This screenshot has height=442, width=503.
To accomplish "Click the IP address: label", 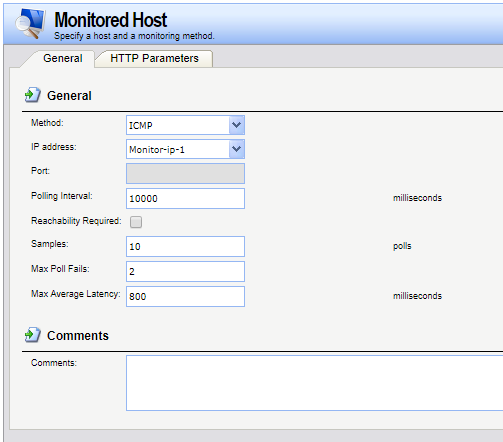I will (x=54, y=147).
